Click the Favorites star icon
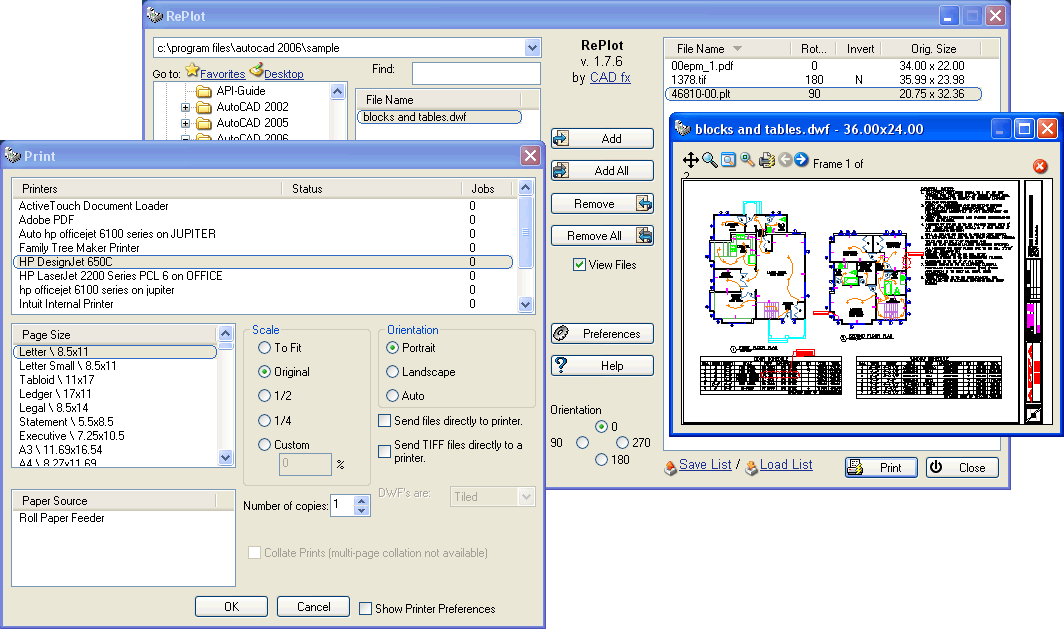Image resolution: width=1064 pixels, height=629 pixels. 192,70
